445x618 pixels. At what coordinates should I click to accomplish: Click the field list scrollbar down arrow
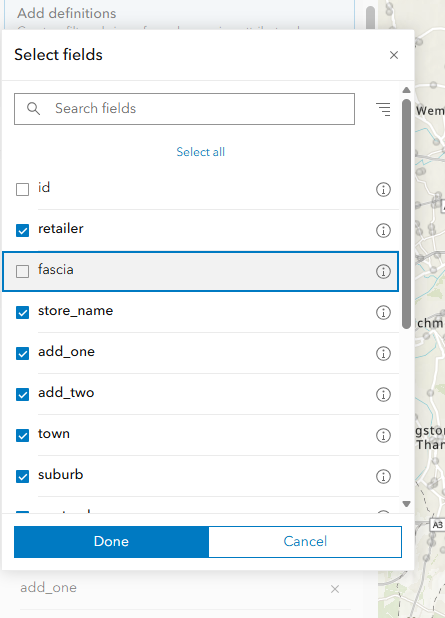click(406, 504)
